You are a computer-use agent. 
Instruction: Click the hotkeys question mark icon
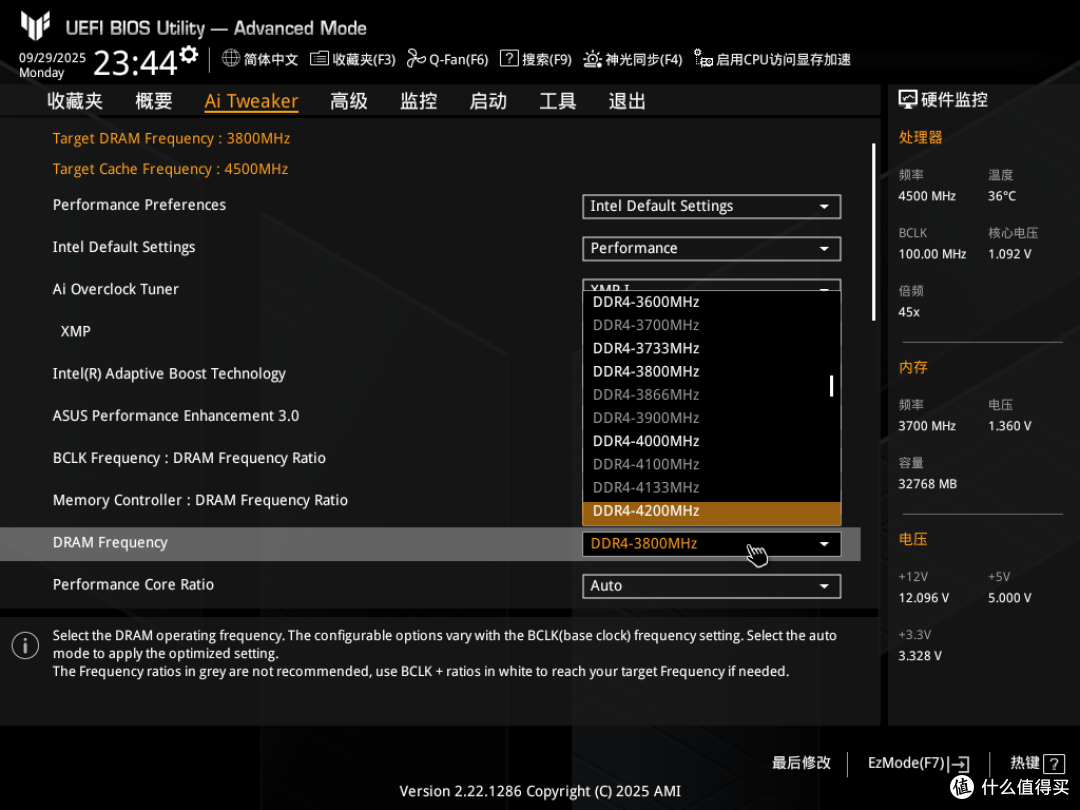[1054, 763]
